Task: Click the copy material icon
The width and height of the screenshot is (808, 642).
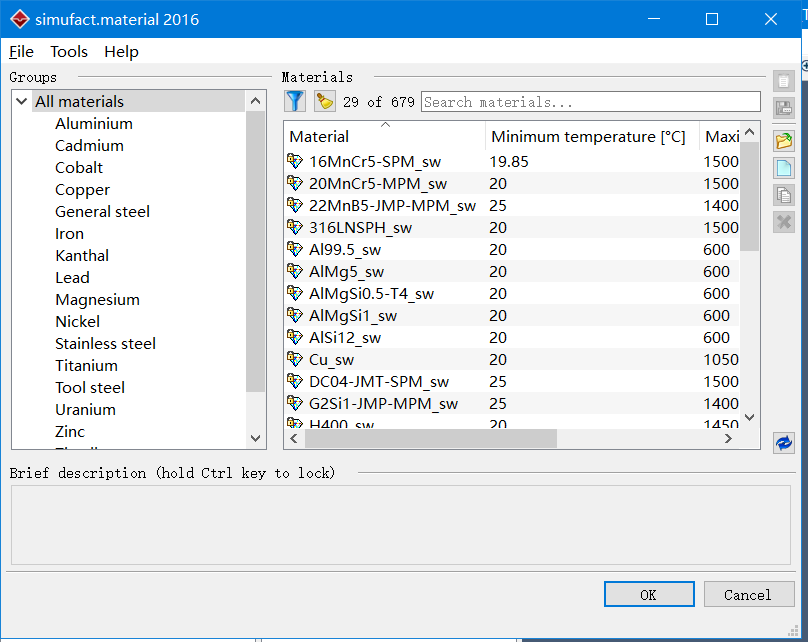Action: click(784, 195)
